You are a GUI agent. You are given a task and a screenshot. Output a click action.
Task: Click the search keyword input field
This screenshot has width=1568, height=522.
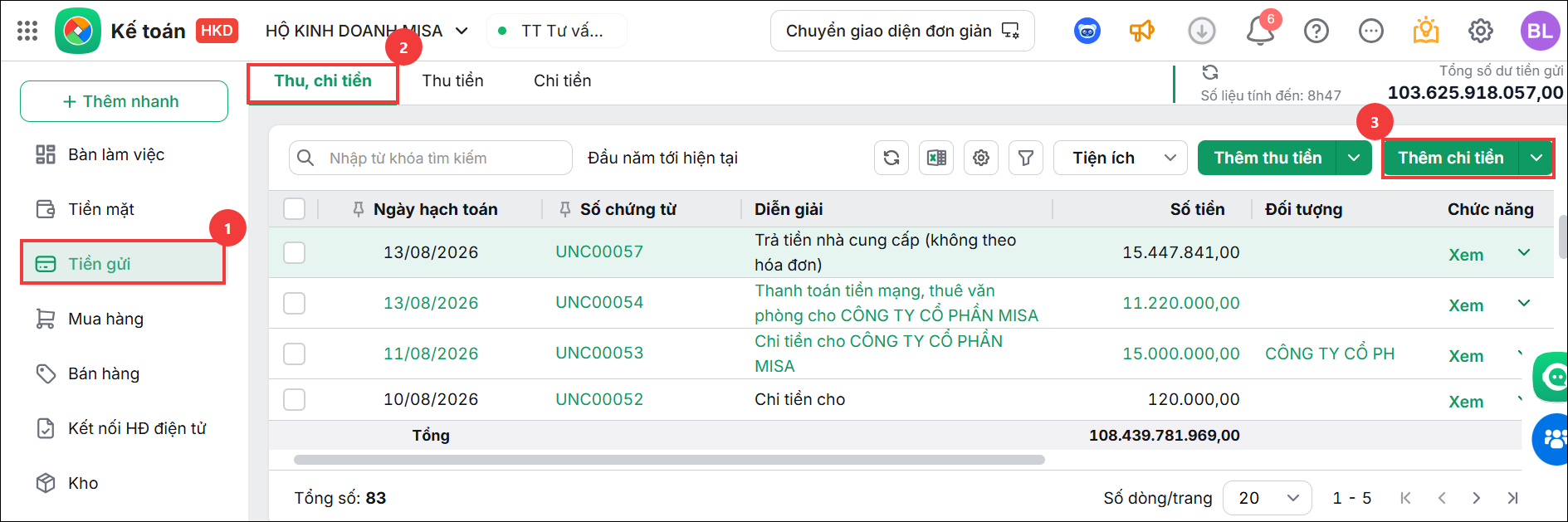[x=431, y=158]
